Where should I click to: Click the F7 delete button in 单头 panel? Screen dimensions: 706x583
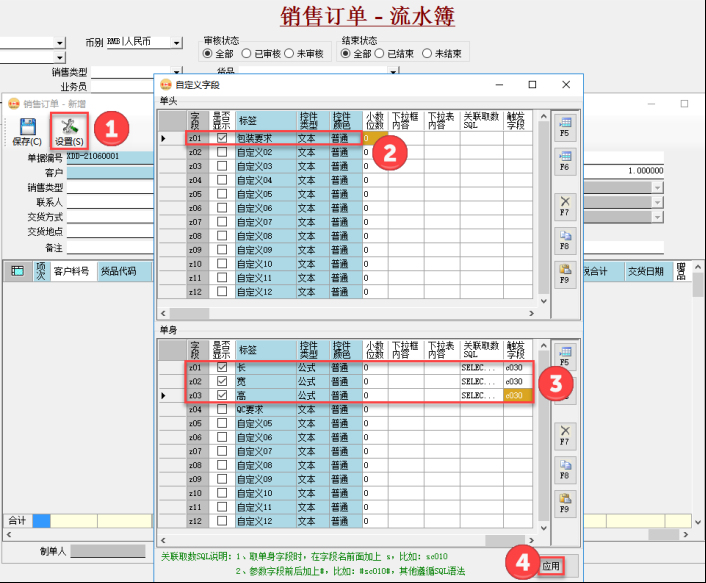click(565, 206)
